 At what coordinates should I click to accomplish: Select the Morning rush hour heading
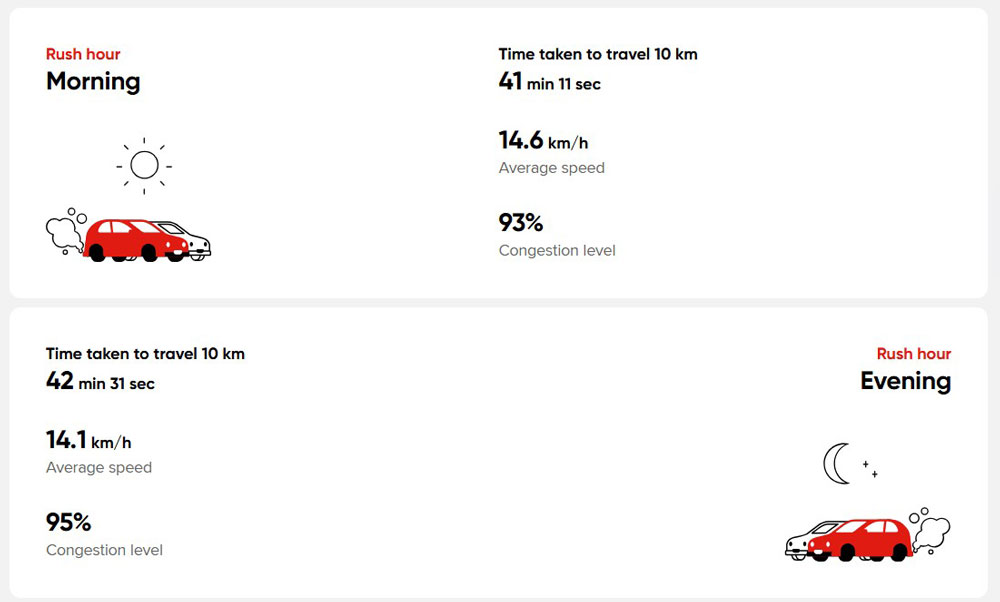93,81
